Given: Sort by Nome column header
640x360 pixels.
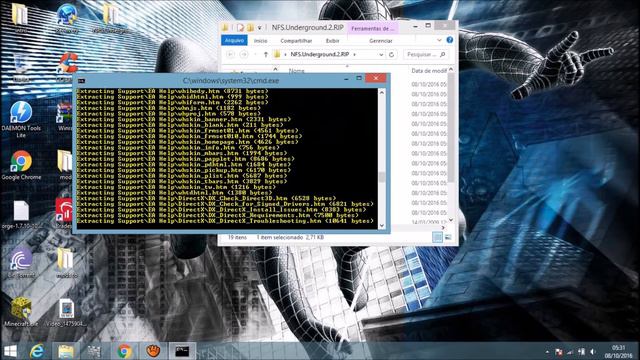Looking at the screenshot, I should pyautogui.click(x=297, y=71).
